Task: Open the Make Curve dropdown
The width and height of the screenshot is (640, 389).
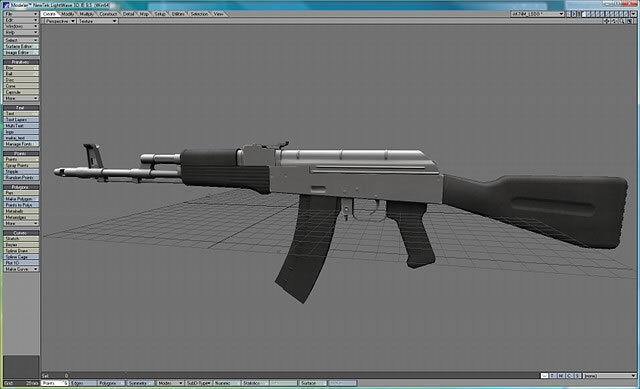Action: [21, 269]
